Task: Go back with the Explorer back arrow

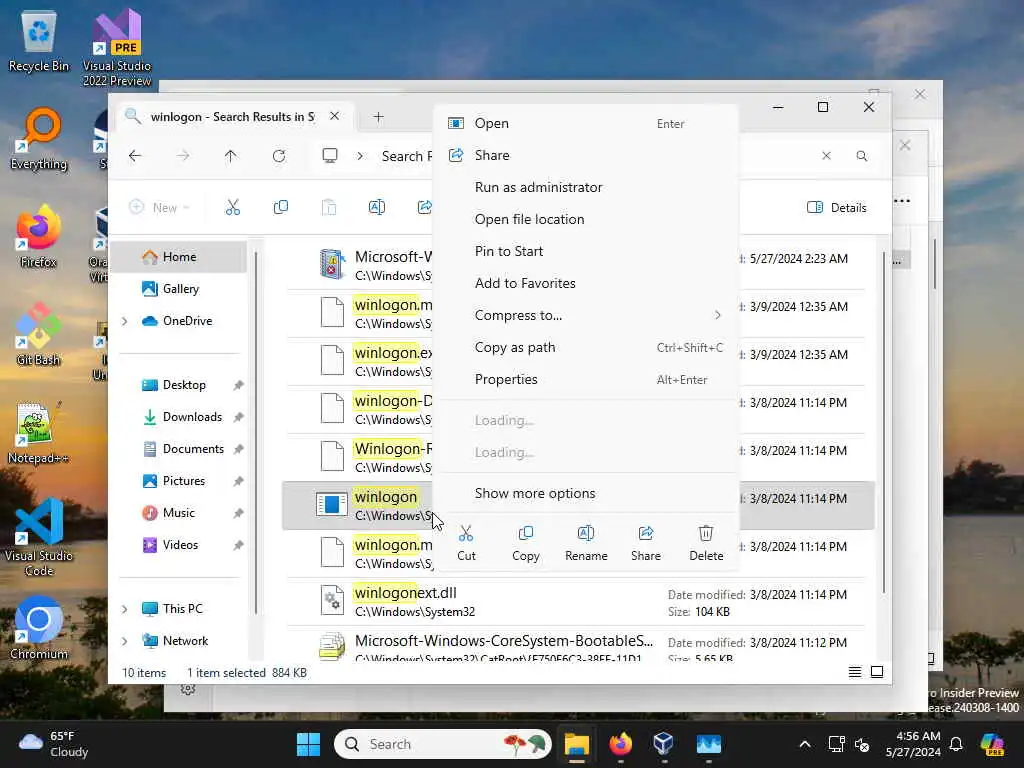Action: (135, 156)
